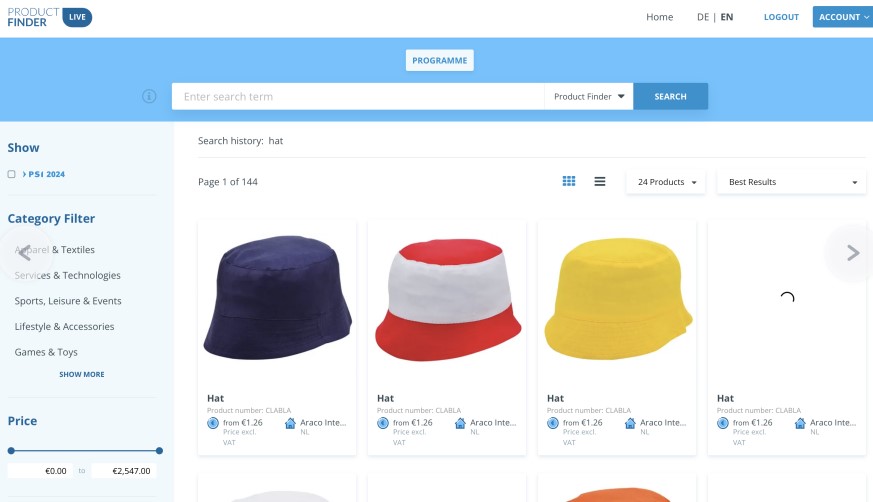Open the PSI 2024 link
Image resolution: width=873 pixels, height=502 pixels.
(44, 174)
